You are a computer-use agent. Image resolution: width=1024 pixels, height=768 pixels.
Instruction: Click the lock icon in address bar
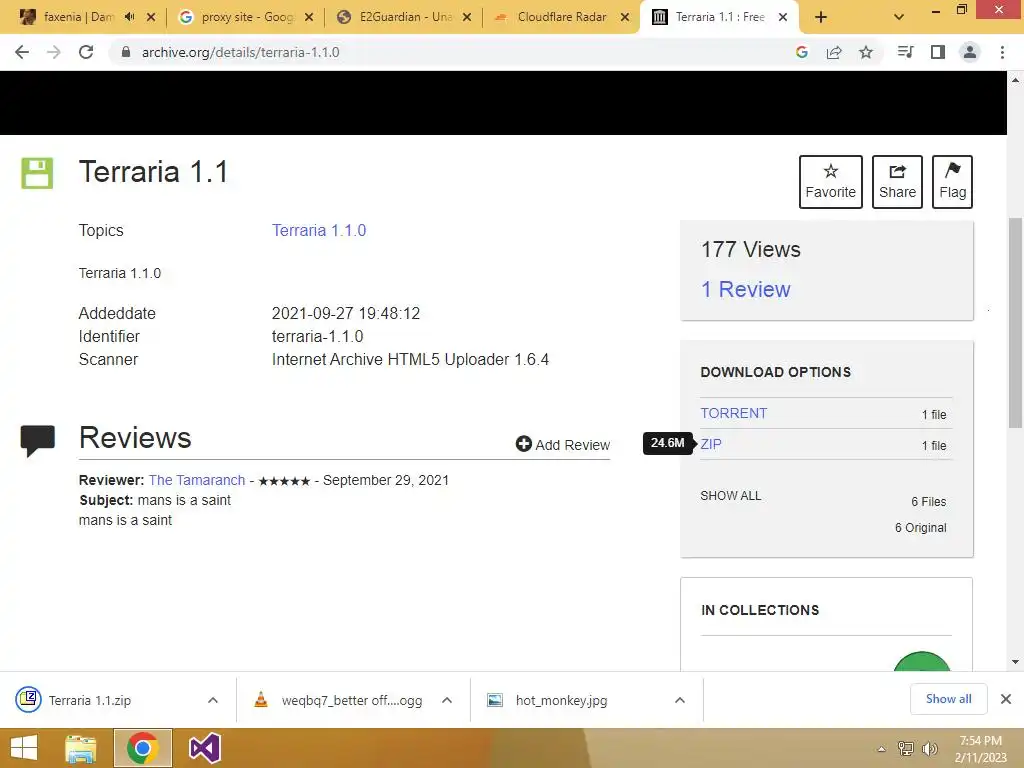coord(126,52)
